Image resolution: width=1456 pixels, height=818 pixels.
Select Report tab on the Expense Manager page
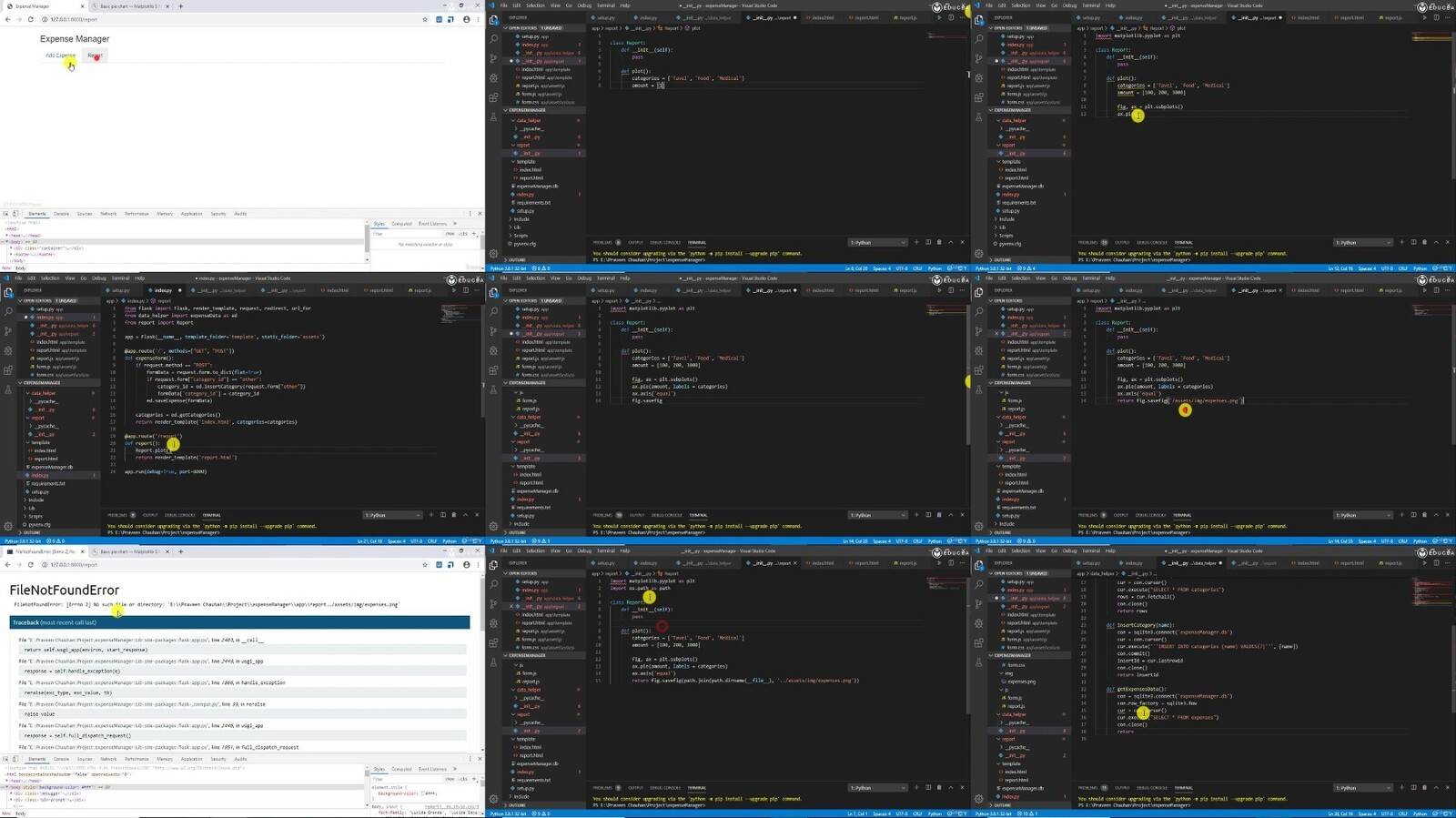click(x=95, y=56)
